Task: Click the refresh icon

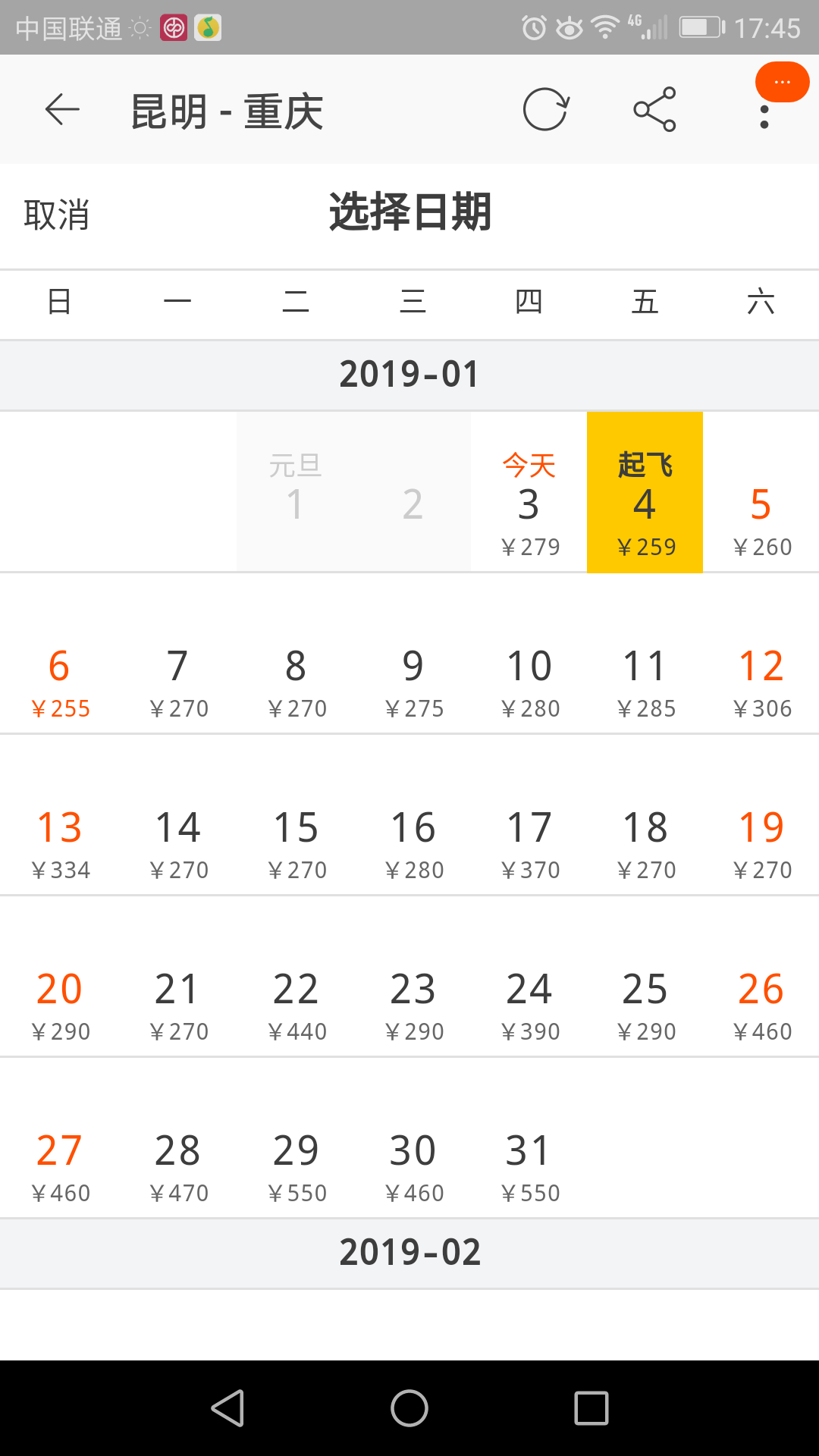Action: pos(546,110)
